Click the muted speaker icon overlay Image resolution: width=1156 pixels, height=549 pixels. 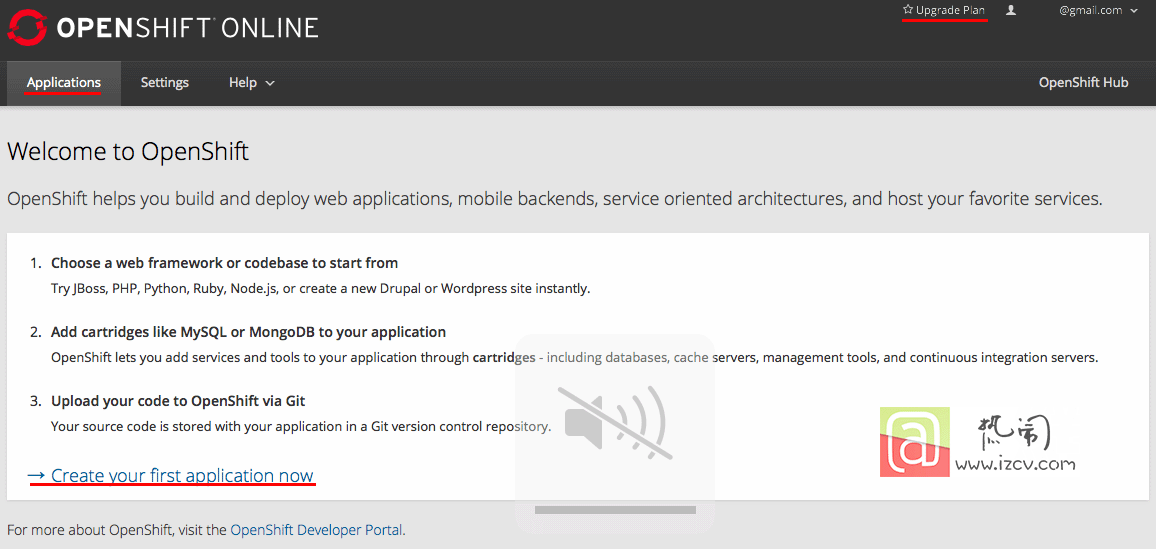[616, 422]
